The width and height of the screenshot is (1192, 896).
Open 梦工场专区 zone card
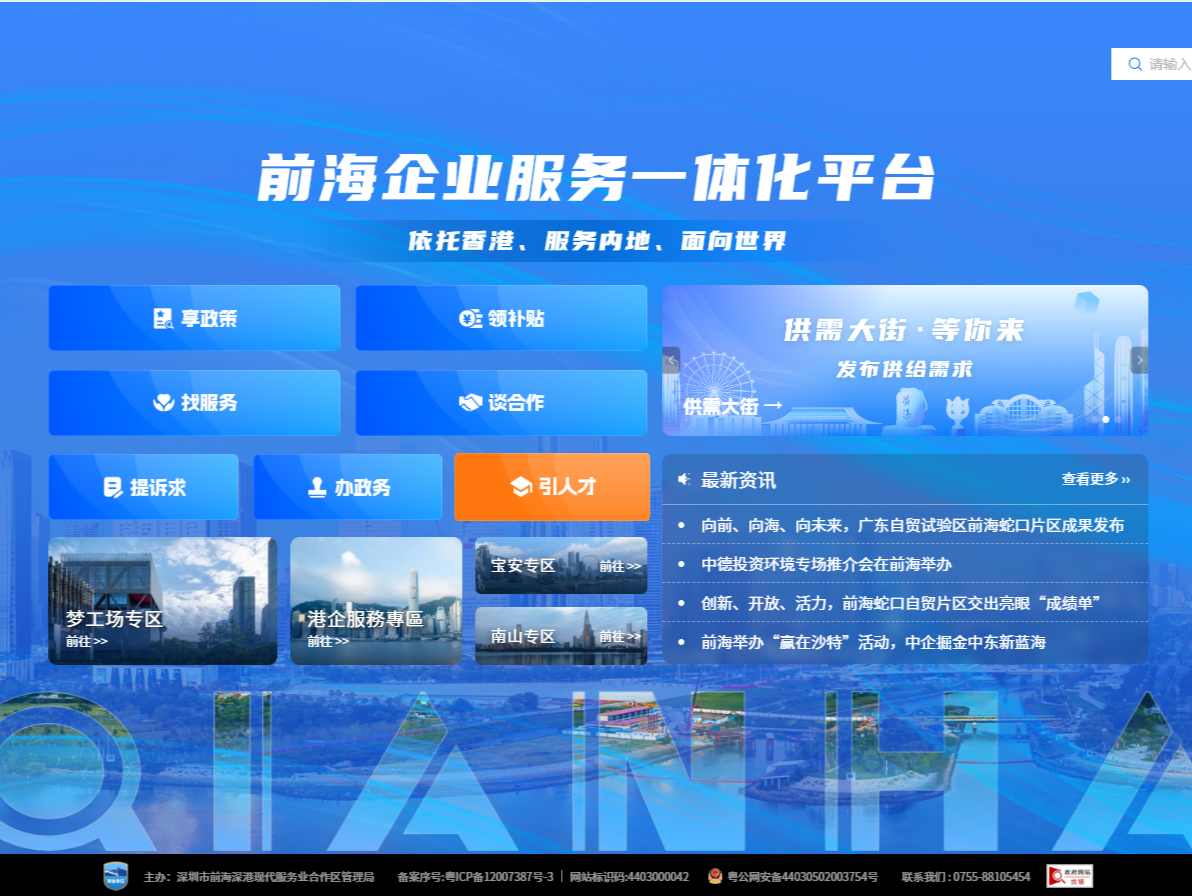tap(163, 601)
